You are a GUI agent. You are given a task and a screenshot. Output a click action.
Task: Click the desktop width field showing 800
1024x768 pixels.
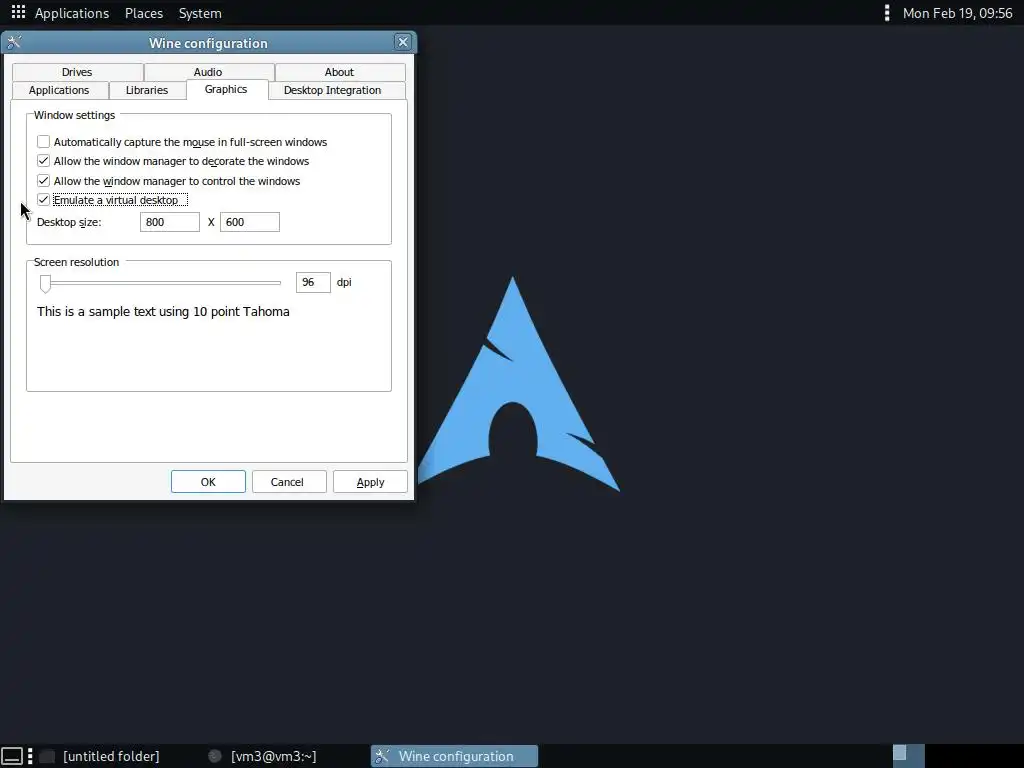(170, 222)
